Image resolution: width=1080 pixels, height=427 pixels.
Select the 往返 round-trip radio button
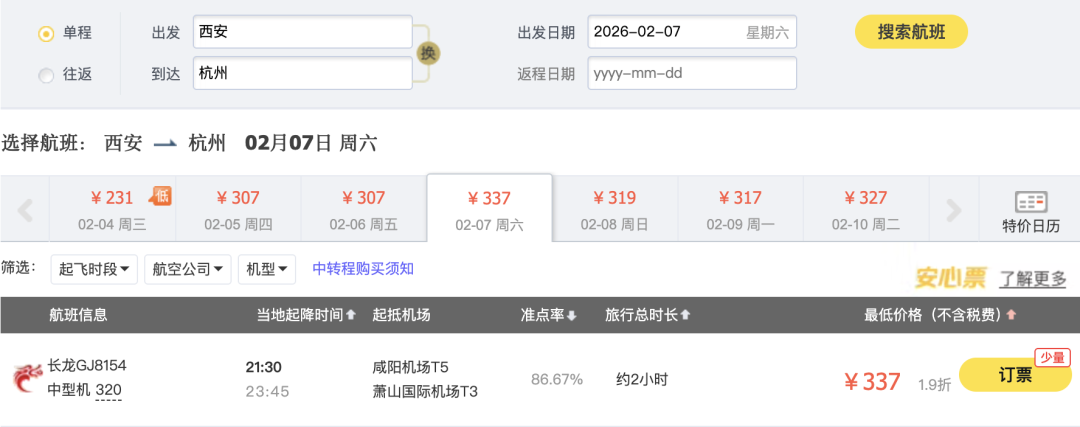pos(46,76)
